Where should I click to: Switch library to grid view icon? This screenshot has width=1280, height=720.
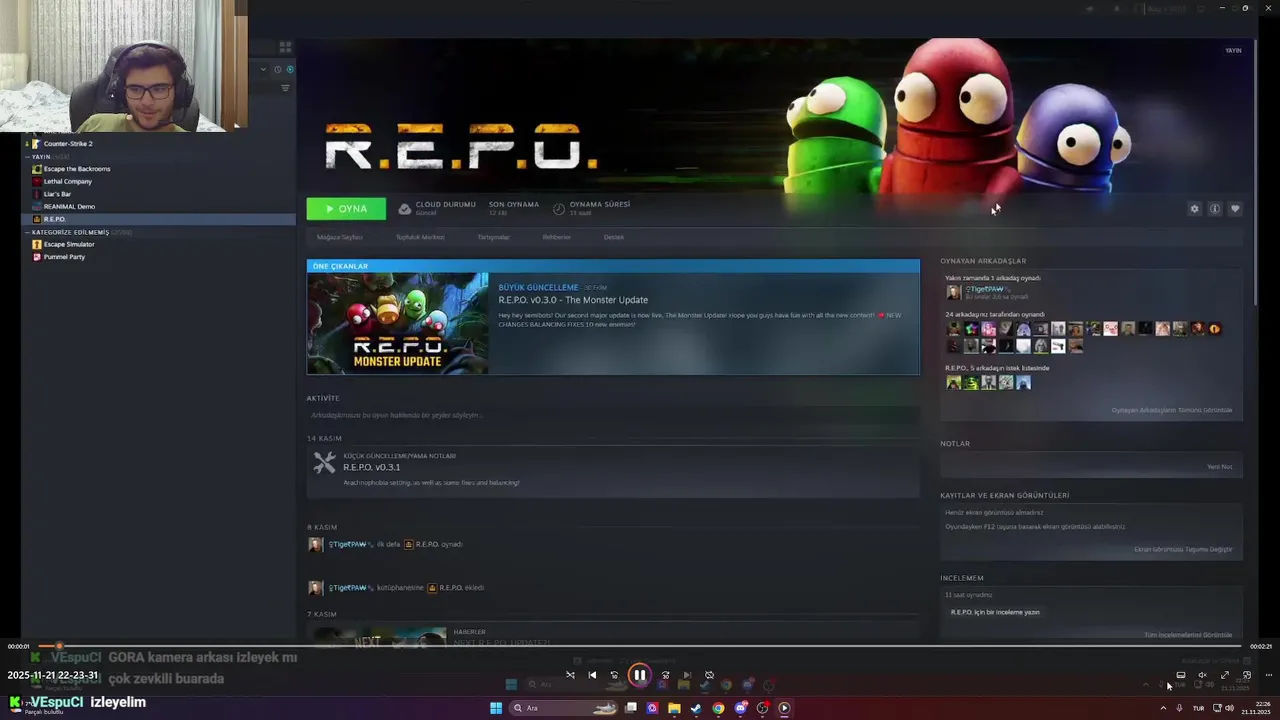[x=285, y=46]
